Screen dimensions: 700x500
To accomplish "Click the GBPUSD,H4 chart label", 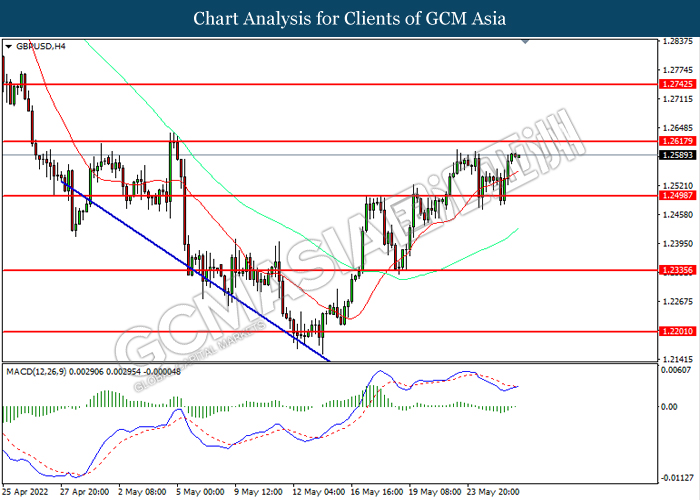I will click(x=41, y=46).
